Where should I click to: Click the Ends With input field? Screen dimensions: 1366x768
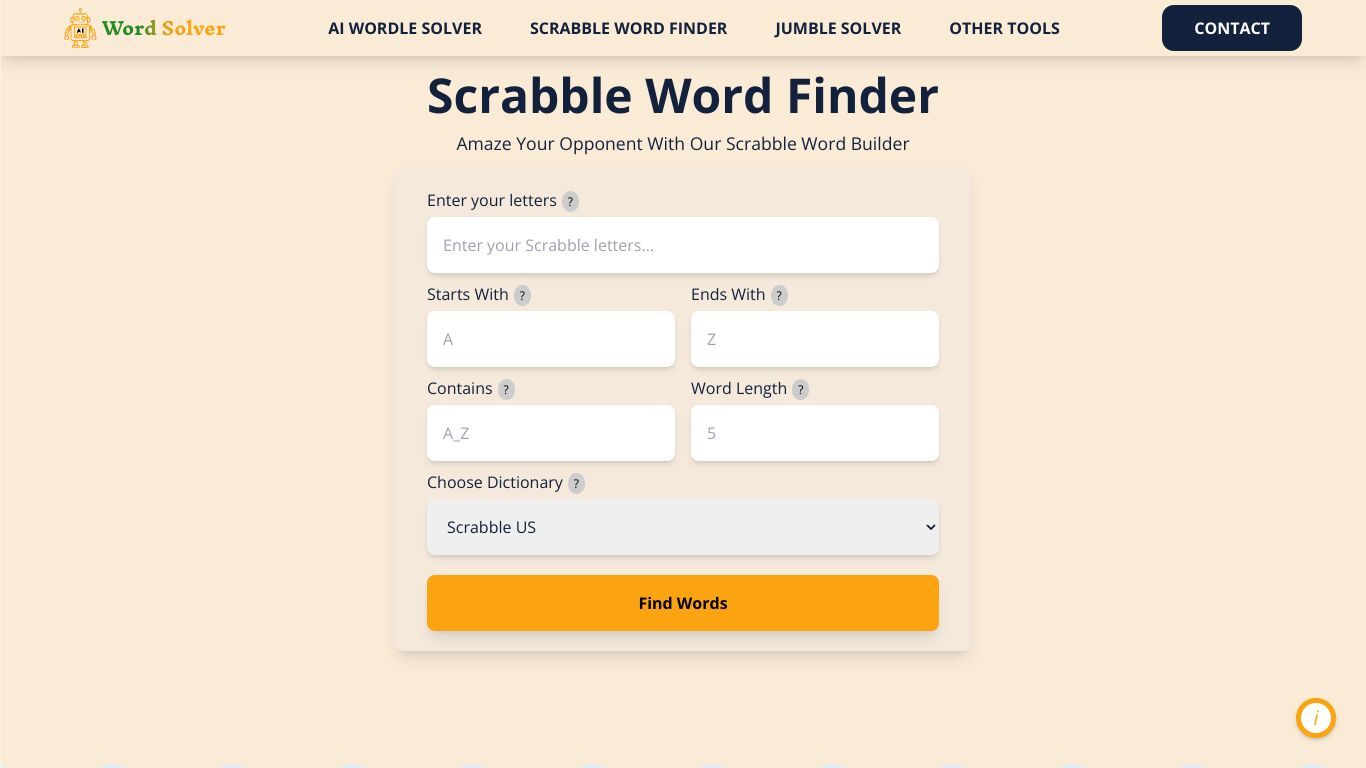tap(815, 339)
